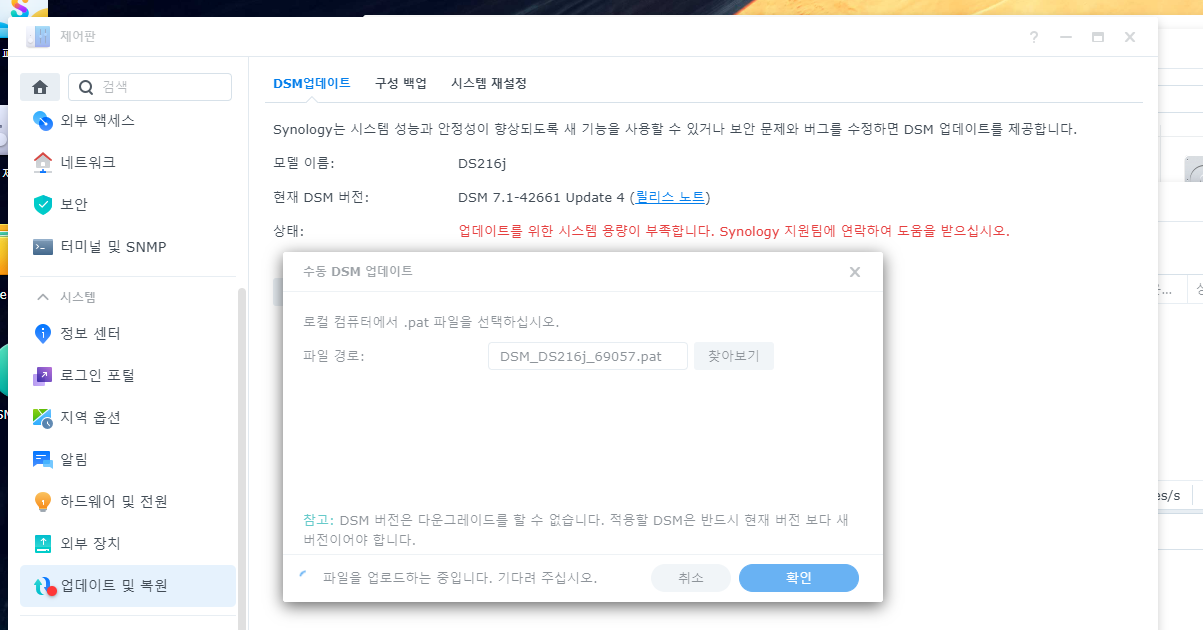The image size is (1203, 630).
Task: Click the upload in progress spinner icon
Action: click(306, 578)
